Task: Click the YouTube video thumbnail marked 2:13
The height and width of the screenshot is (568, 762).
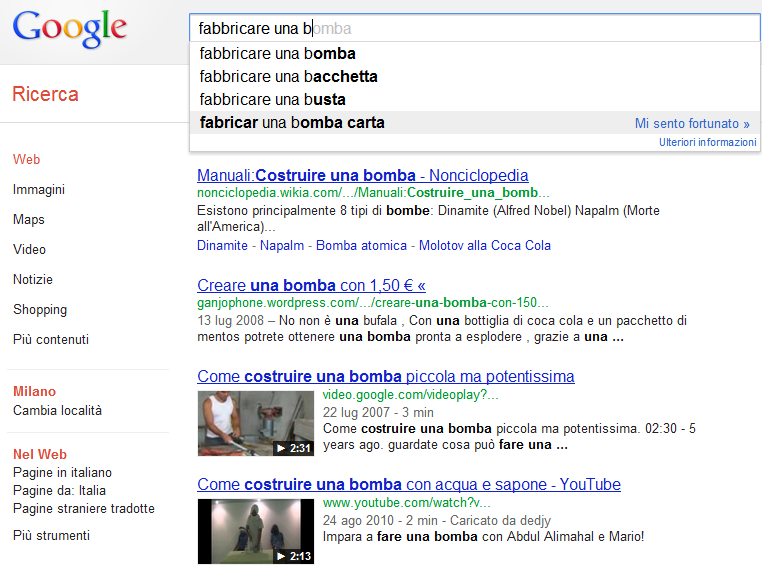Action: click(x=255, y=531)
